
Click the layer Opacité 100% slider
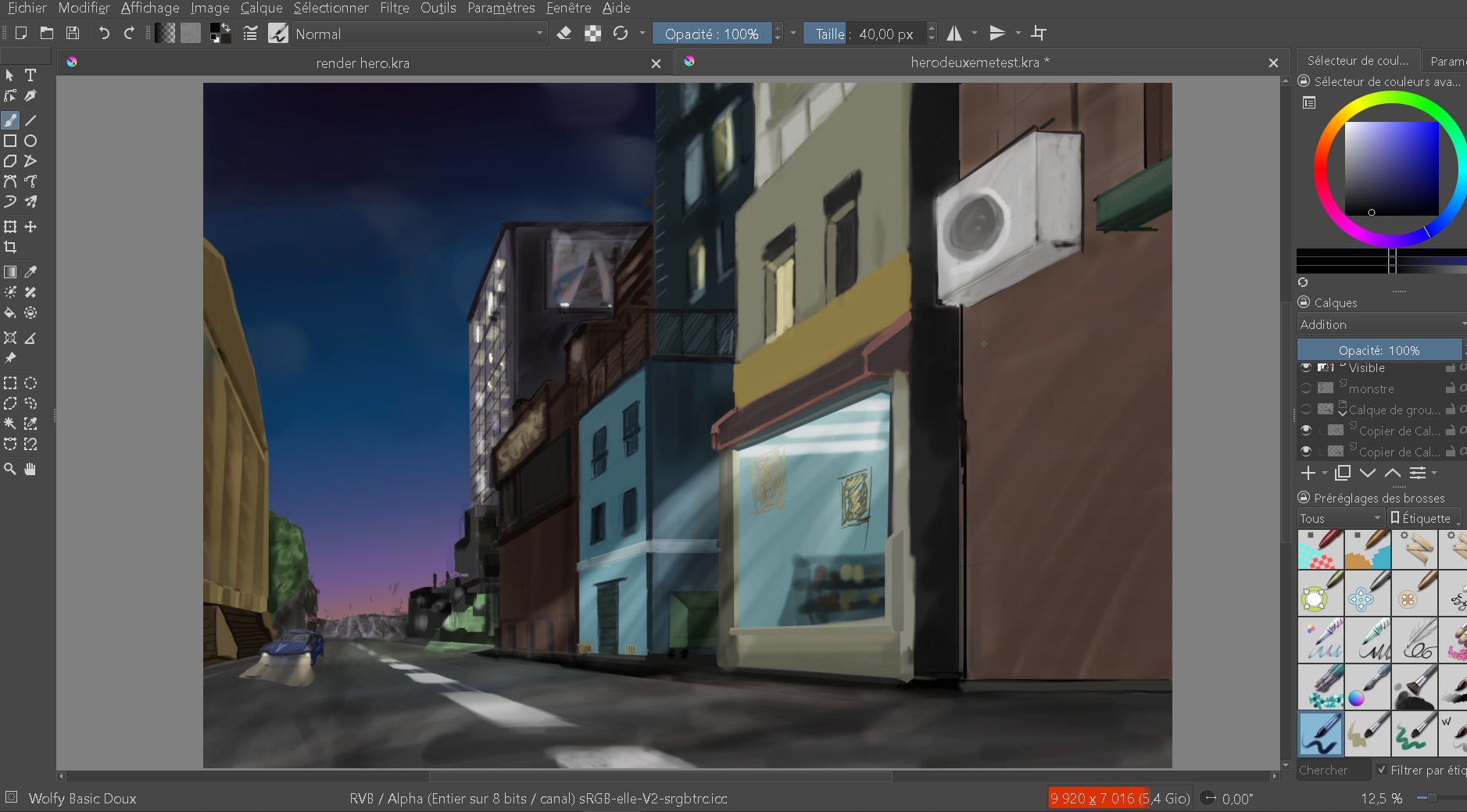1379,350
